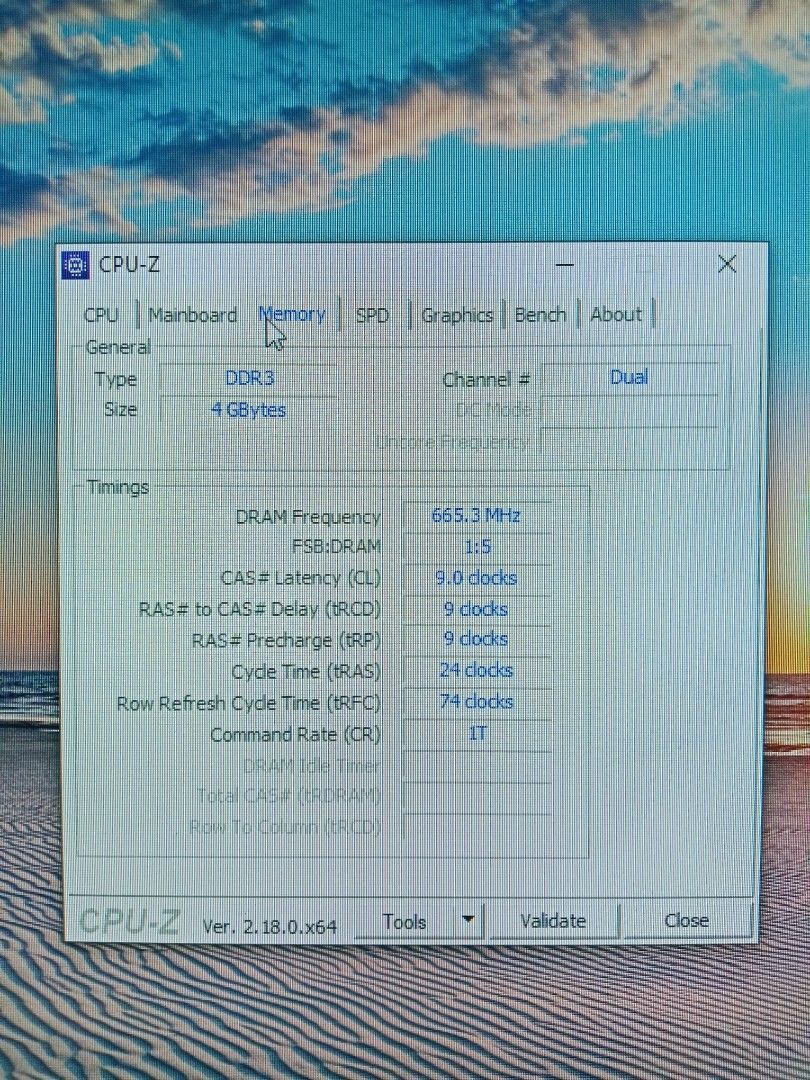
Task: Click the 24 clocks tRAS value
Action: click(x=476, y=671)
